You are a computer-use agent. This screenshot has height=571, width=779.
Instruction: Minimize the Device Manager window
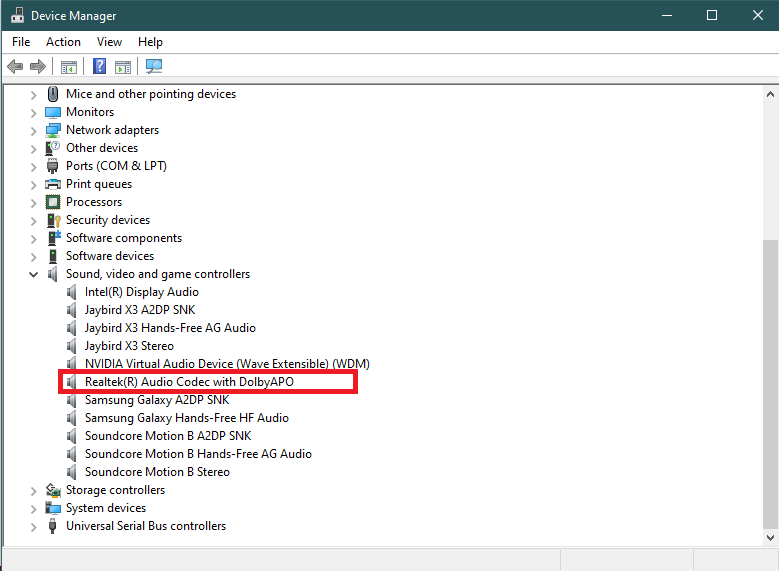coord(667,15)
